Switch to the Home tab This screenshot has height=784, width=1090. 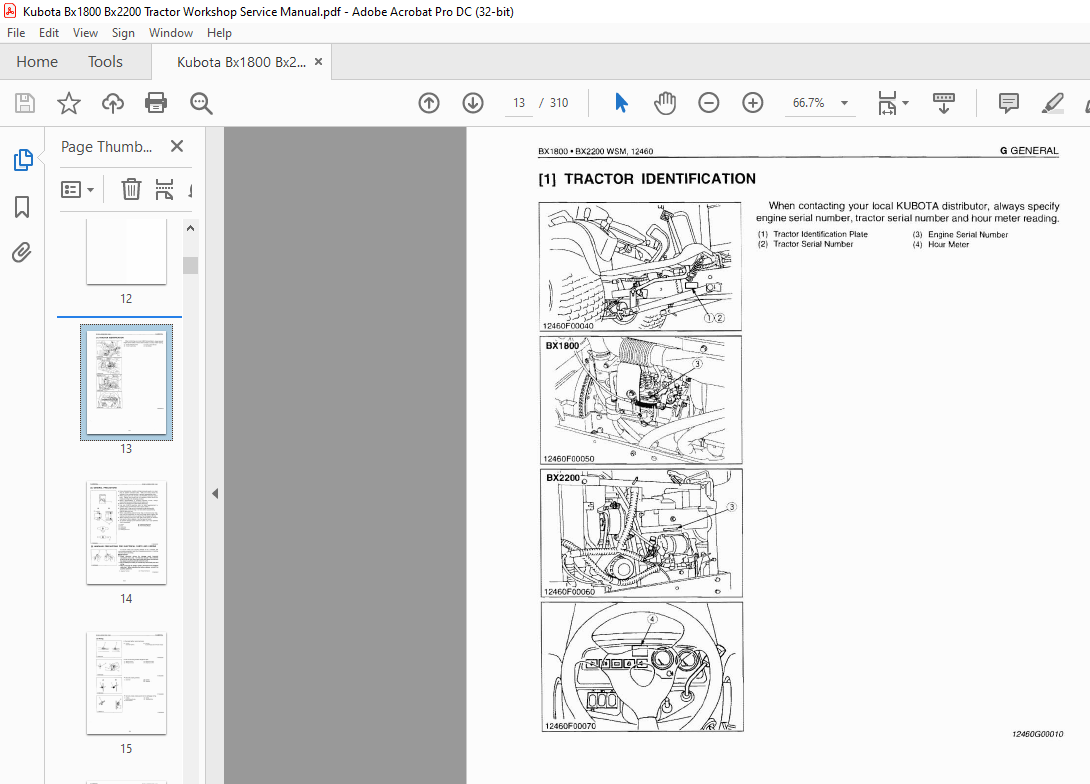click(x=37, y=62)
